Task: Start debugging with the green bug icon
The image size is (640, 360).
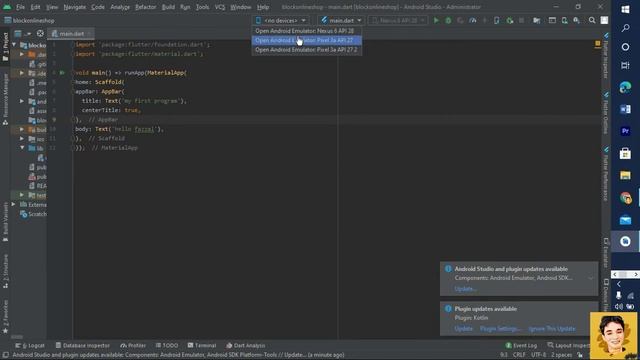Action: click(448, 20)
